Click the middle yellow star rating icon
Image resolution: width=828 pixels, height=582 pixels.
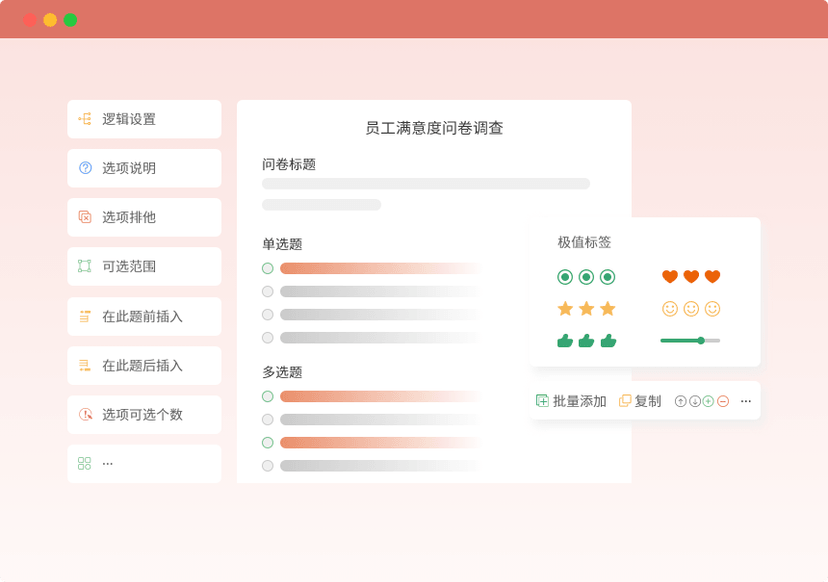point(586,308)
